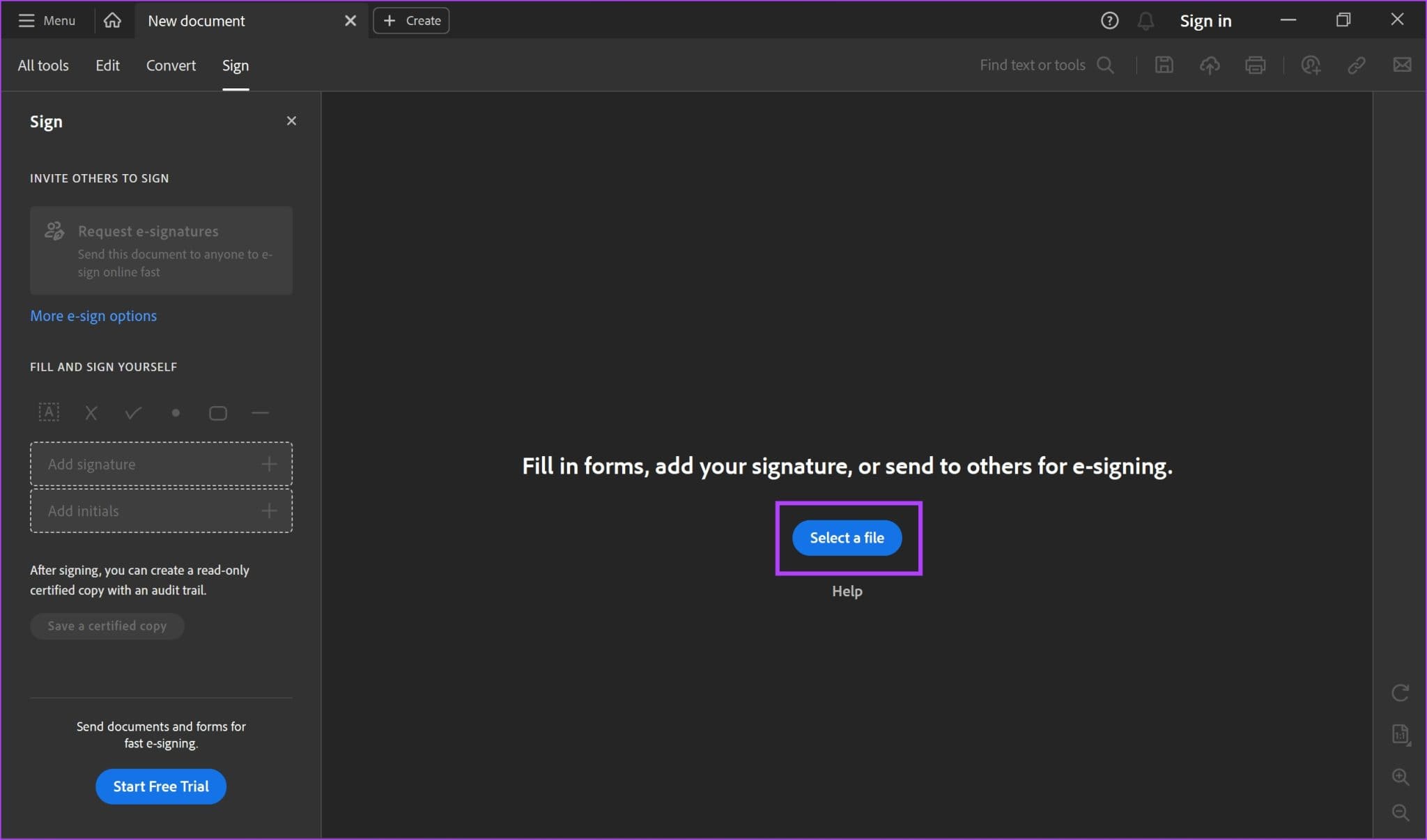Select the dot fill tool
Viewport: 1427px width, 840px height.
tap(175, 412)
